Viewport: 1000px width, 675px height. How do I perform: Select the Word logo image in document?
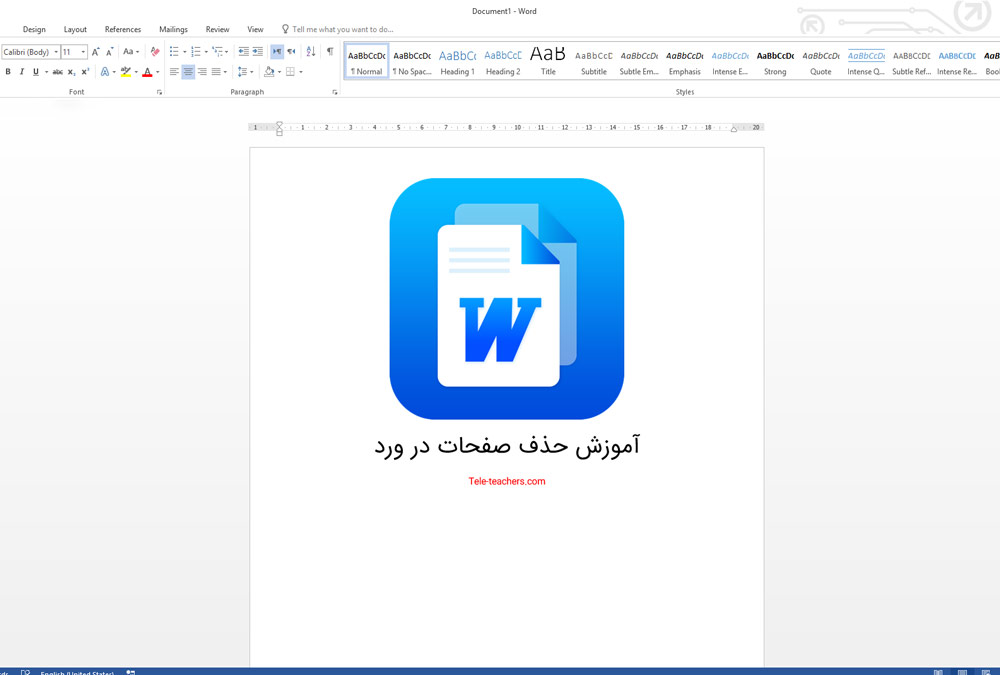[x=506, y=299]
